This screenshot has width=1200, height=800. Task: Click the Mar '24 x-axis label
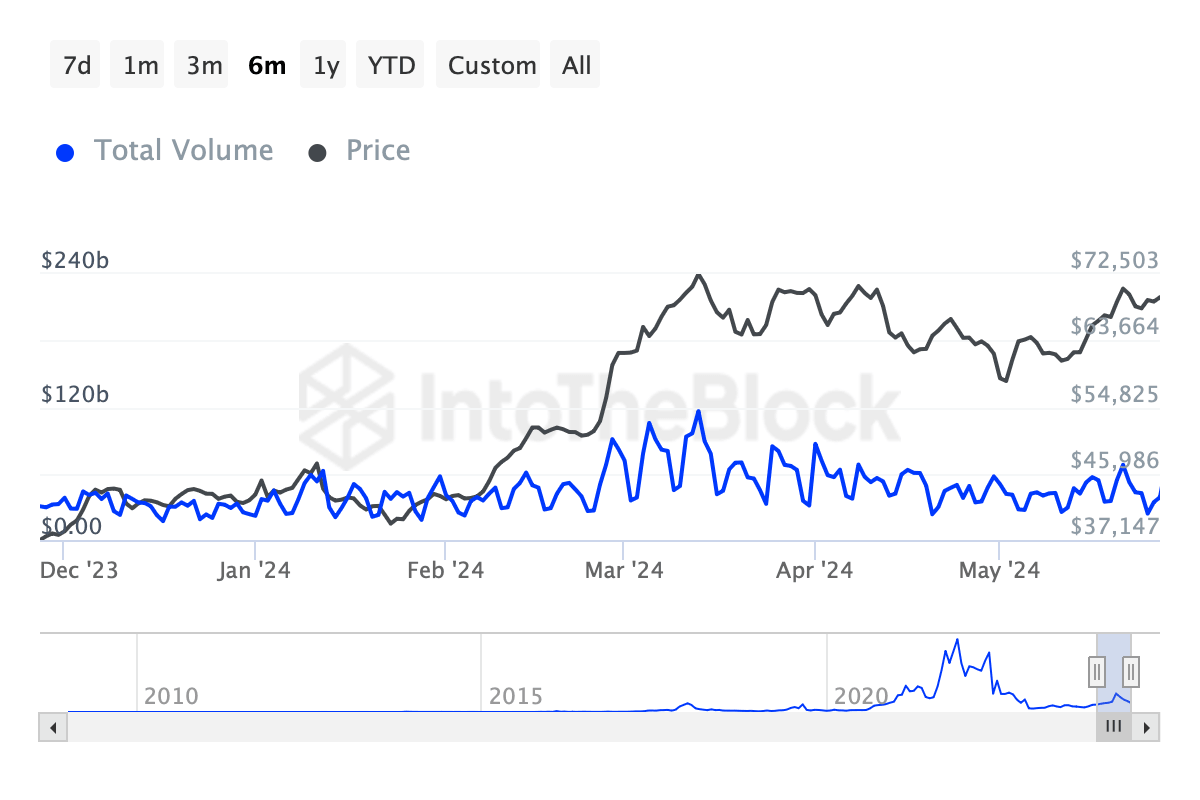click(624, 570)
